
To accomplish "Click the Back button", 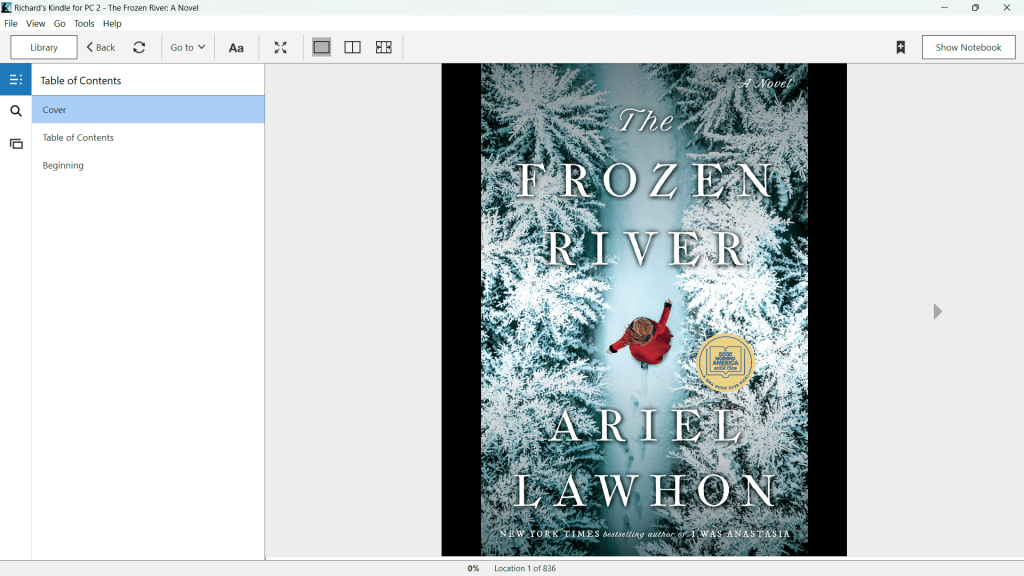I will (x=100, y=47).
